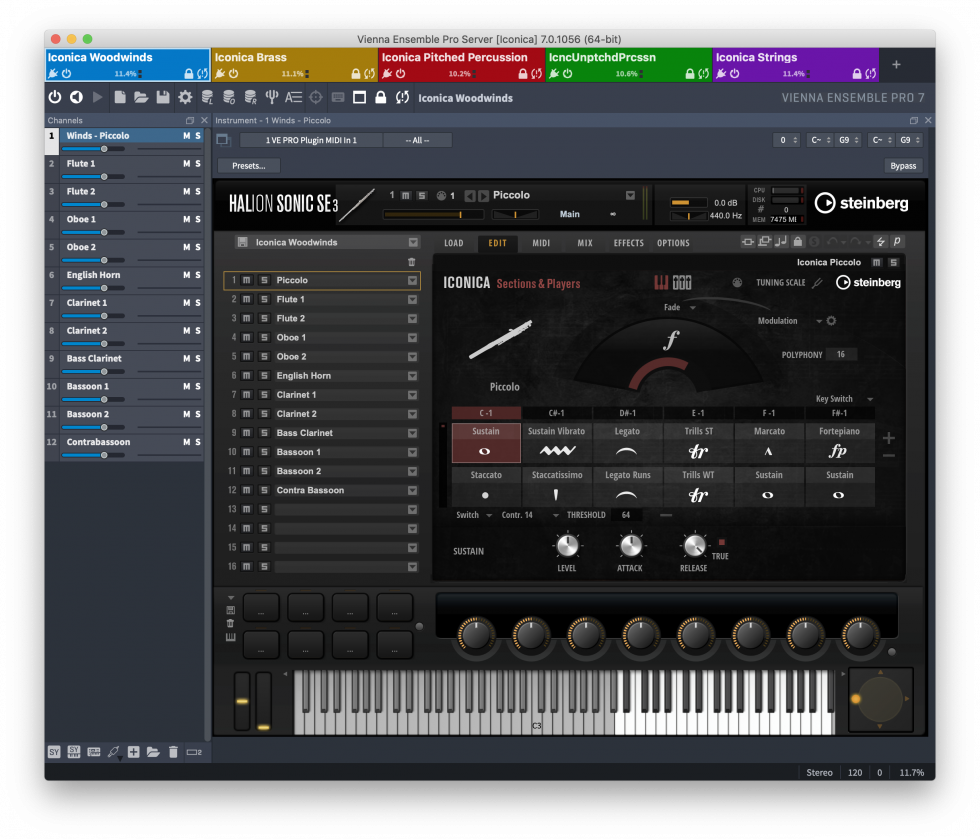The image size is (980, 839).
Task: Click the lightning bolt icon in HALion toolbar
Action: click(880, 241)
